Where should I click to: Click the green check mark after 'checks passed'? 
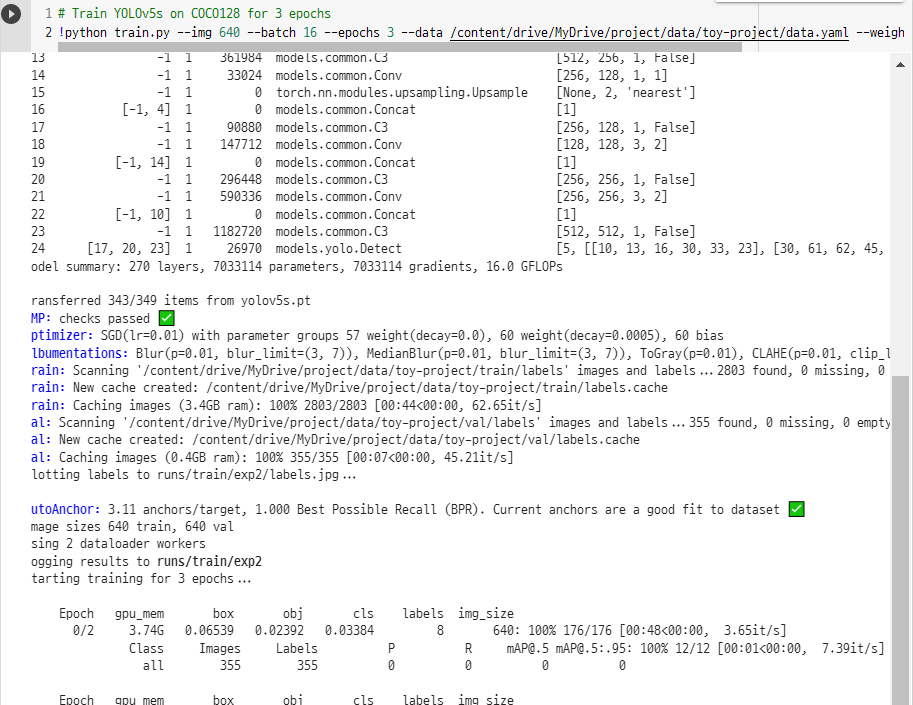tap(167, 318)
